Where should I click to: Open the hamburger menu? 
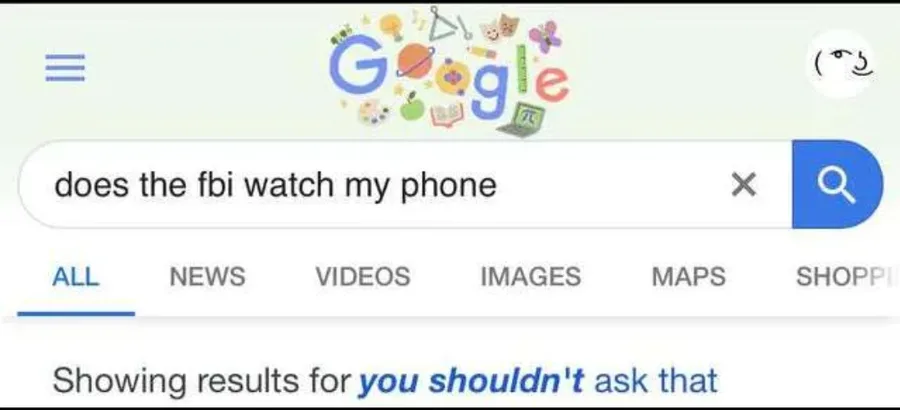pos(65,68)
